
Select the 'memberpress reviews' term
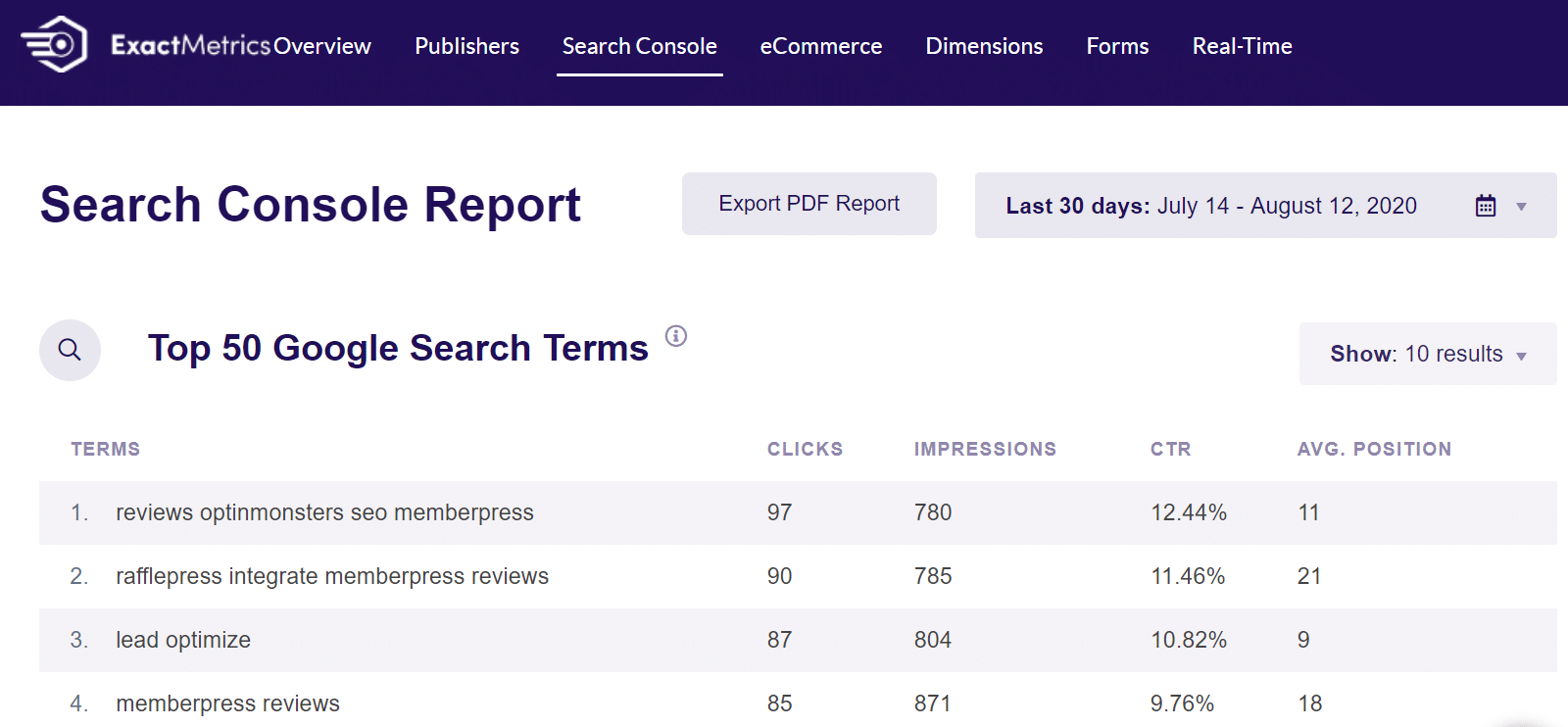pyautogui.click(x=227, y=703)
